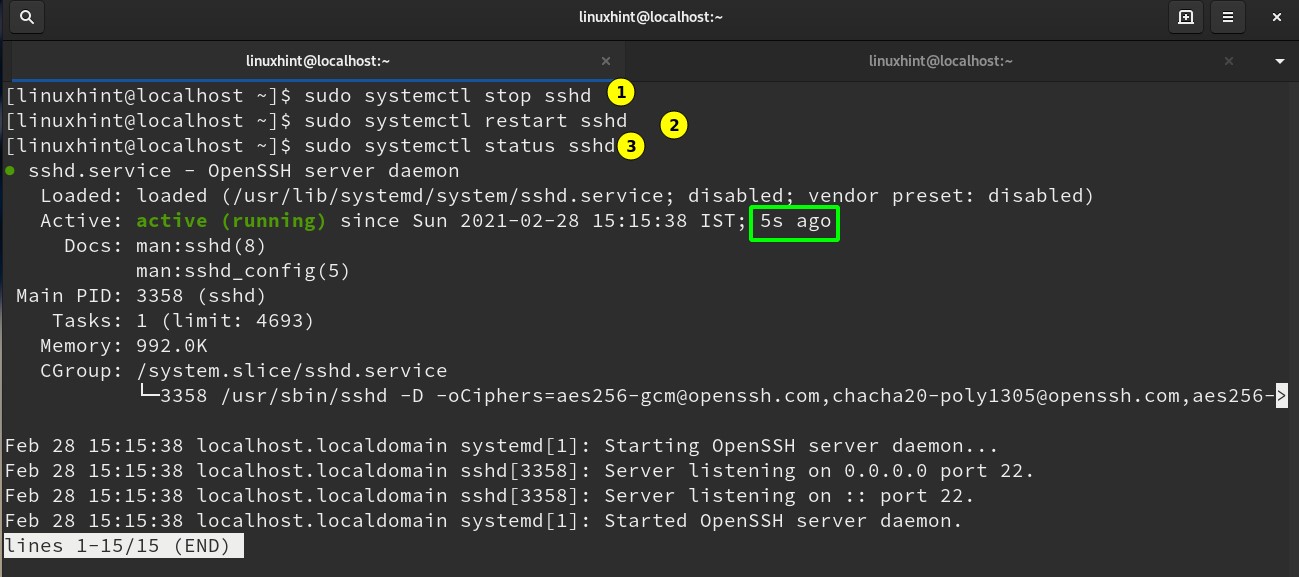Open the hamburger menu
Viewport: 1299px width, 577px height.
coord(1228,17)
